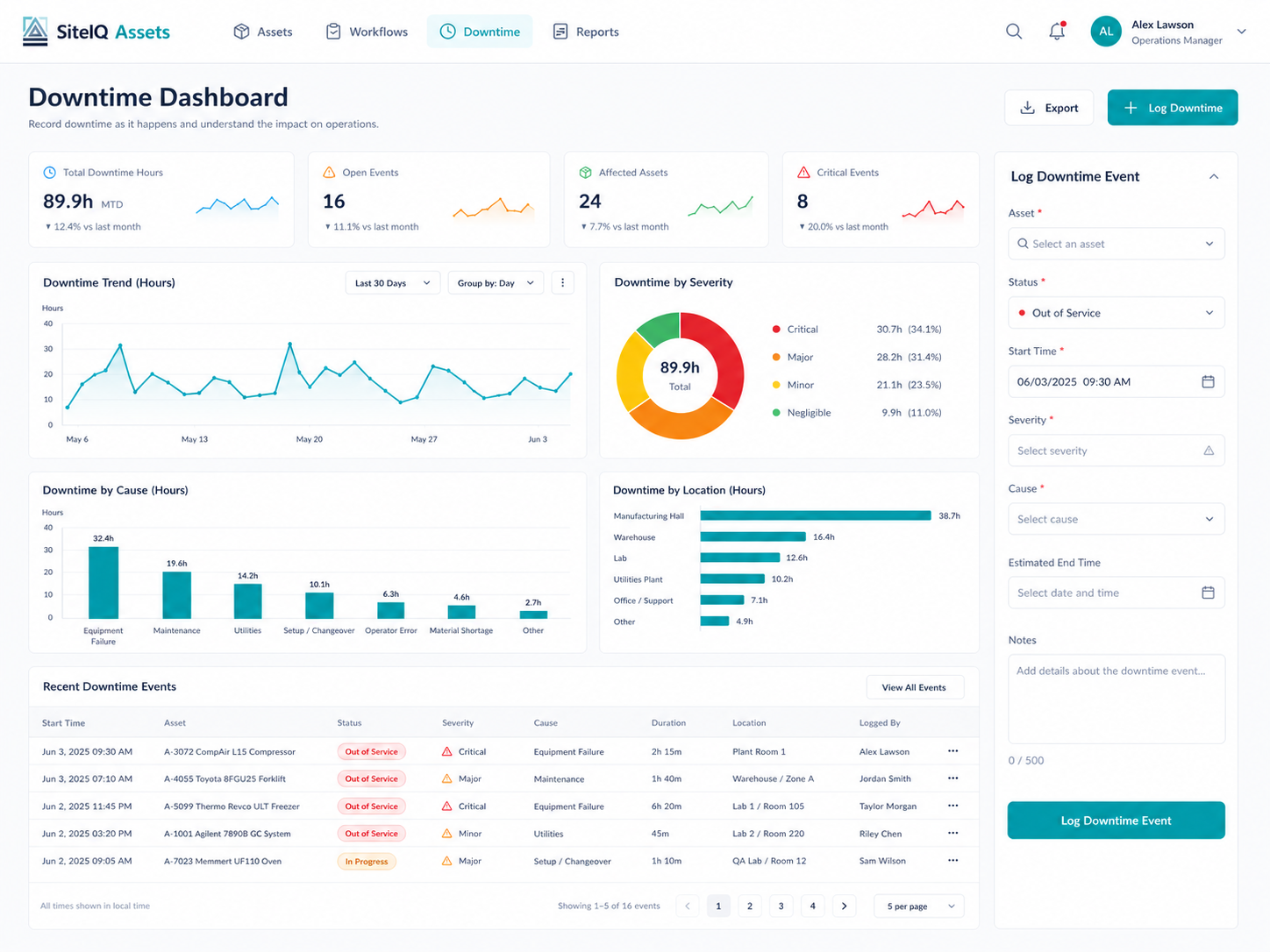Collapse the Log Downtime Event panel
1270x952 pixels.
click(1214, 176)
